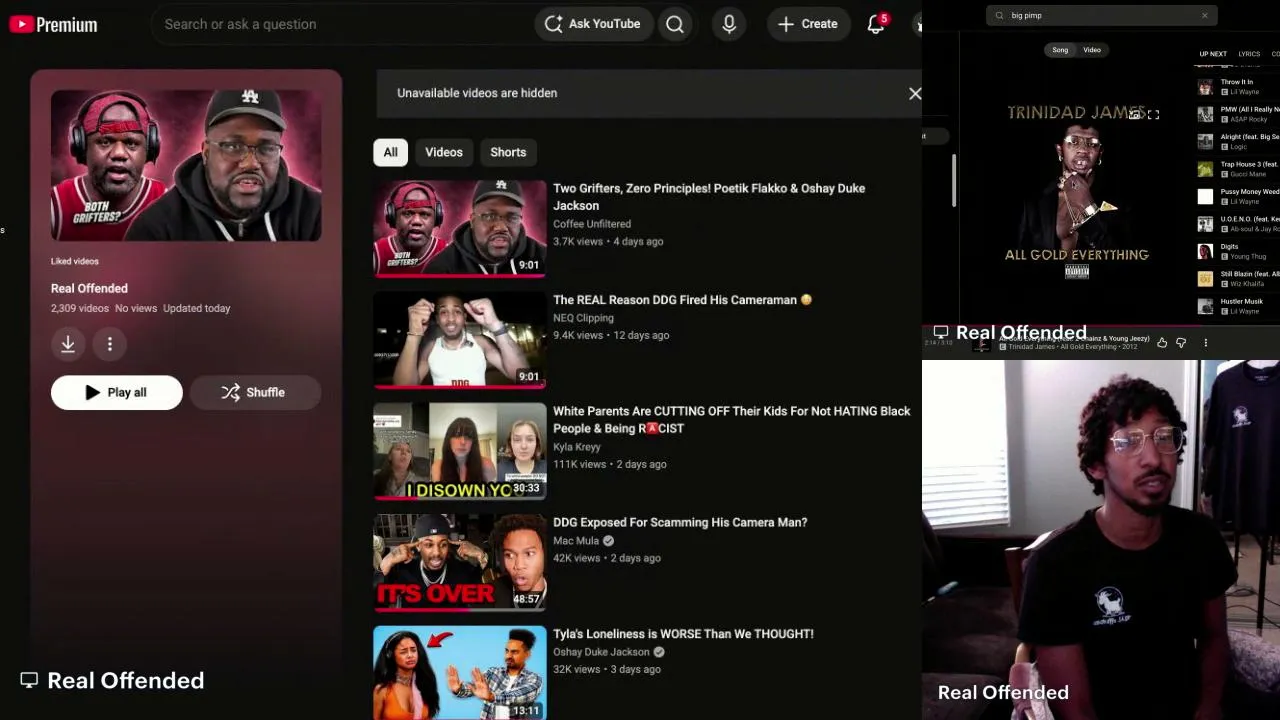Viewport: 1280px width, 720px height.
Task: Click the Ask YouTube button
Action: tap(593, 24)
